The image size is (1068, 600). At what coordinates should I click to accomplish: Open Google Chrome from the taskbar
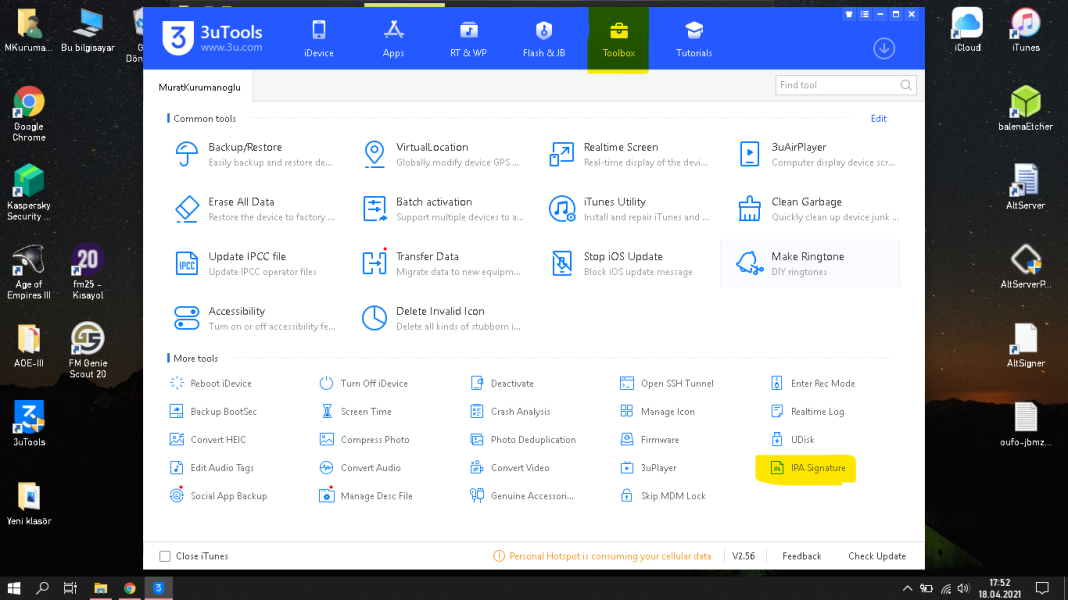(x=130, y=588)
